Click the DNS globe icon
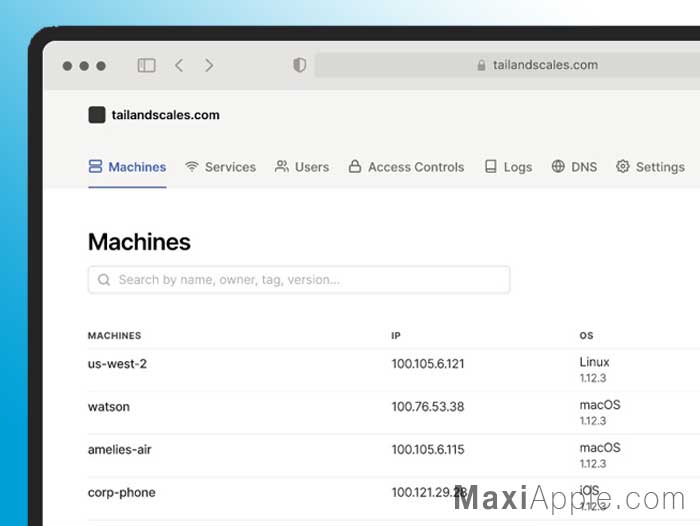The image size is (700, 526). (558, 166)
